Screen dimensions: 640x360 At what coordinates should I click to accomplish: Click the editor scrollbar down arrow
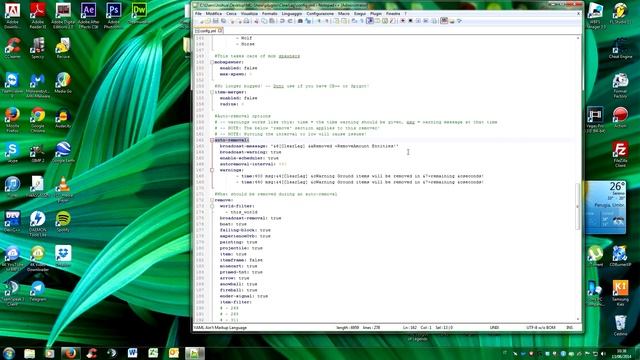click(x=578, y=320)
